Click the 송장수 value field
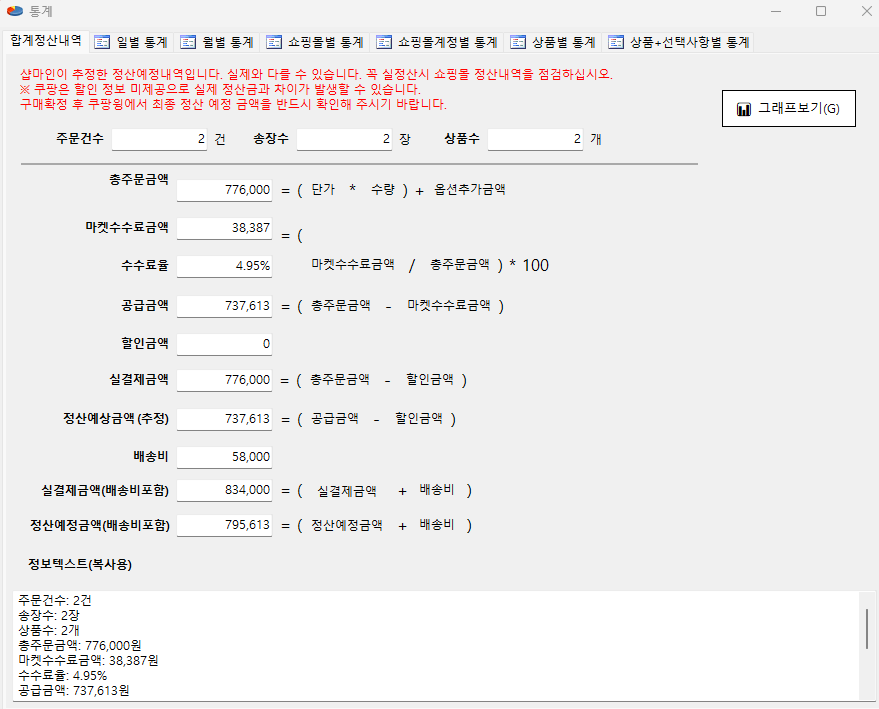The height and width of the screenshot is (709, 879). [x=344, y=140]
